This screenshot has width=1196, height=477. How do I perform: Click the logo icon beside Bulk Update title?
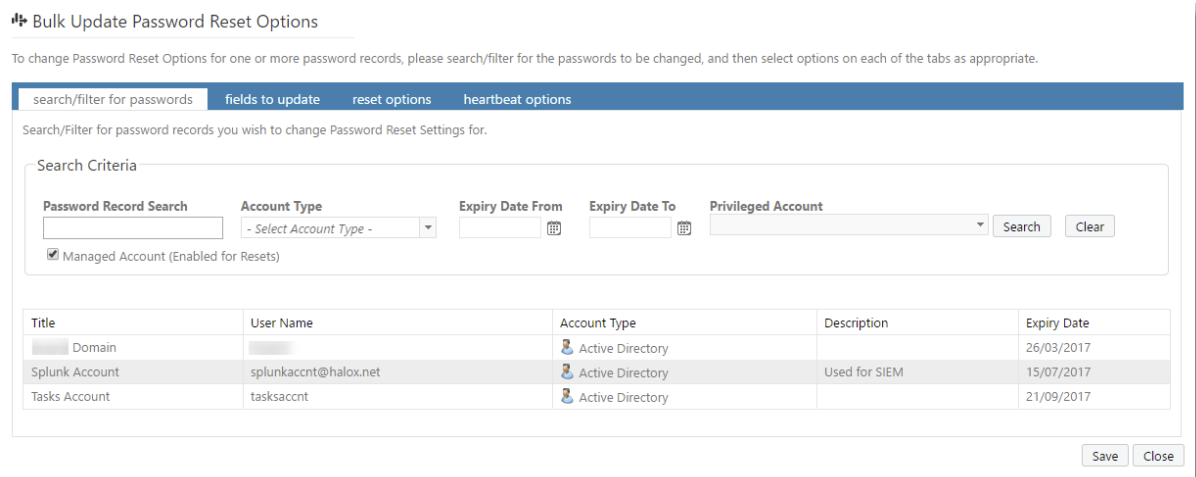tap(20, 21)
